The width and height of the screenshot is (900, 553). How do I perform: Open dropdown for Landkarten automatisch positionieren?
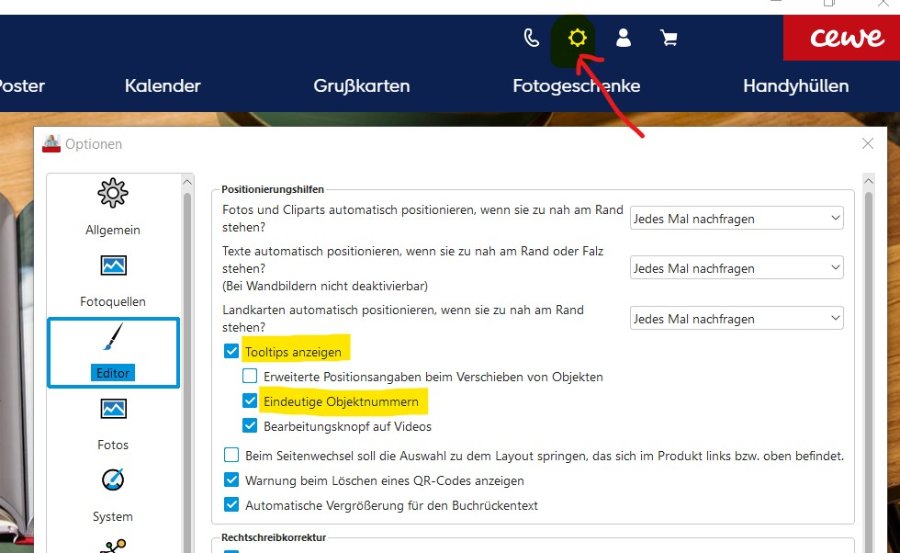[736, 318]
